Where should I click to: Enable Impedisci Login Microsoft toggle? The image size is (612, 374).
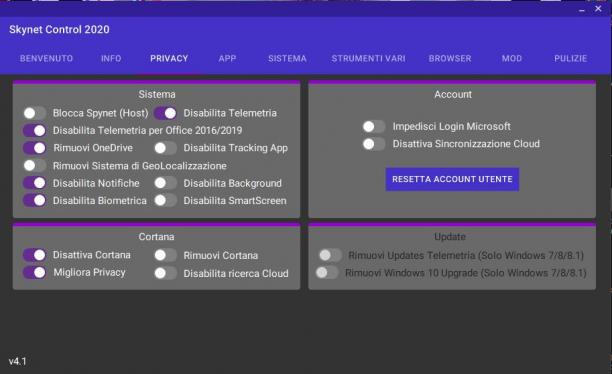(374, 126)
